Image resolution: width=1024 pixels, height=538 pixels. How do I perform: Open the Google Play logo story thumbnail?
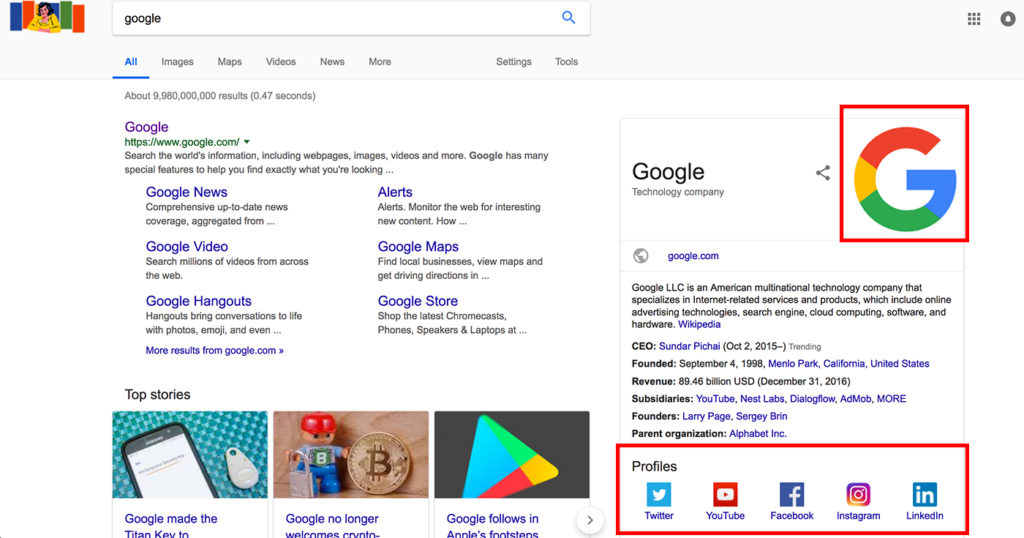coord(512,454)
